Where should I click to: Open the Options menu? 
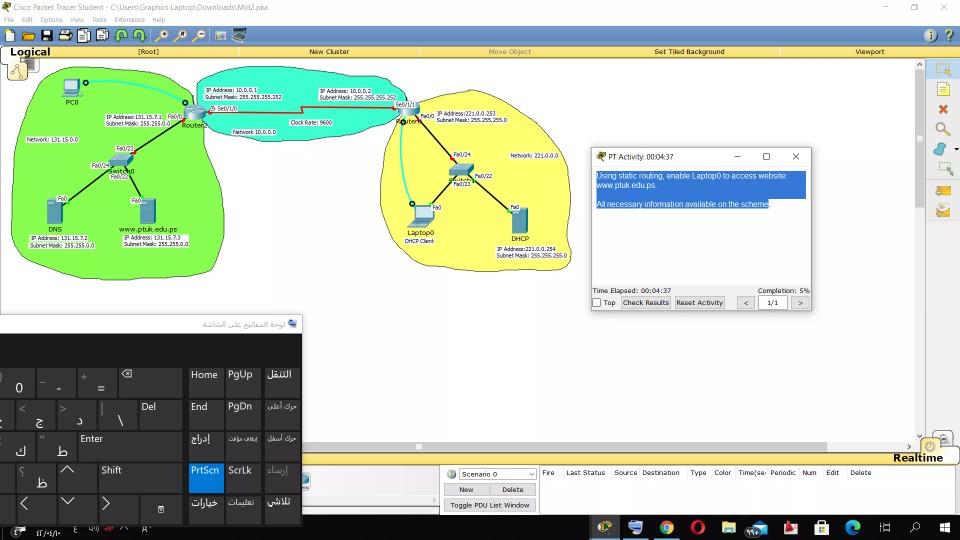(51, 20)
